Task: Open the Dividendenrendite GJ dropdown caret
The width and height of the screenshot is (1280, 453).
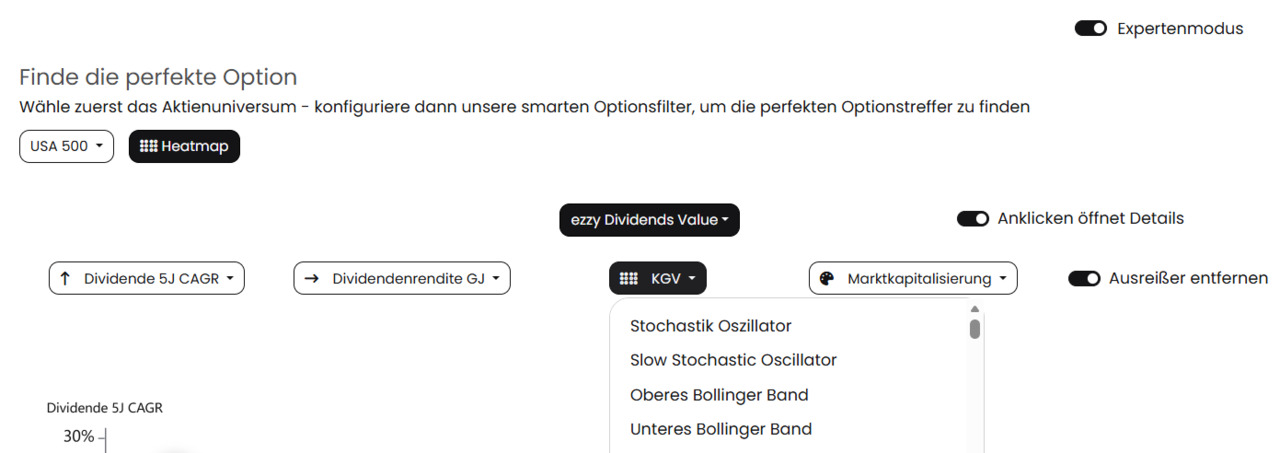Action: 496,279
